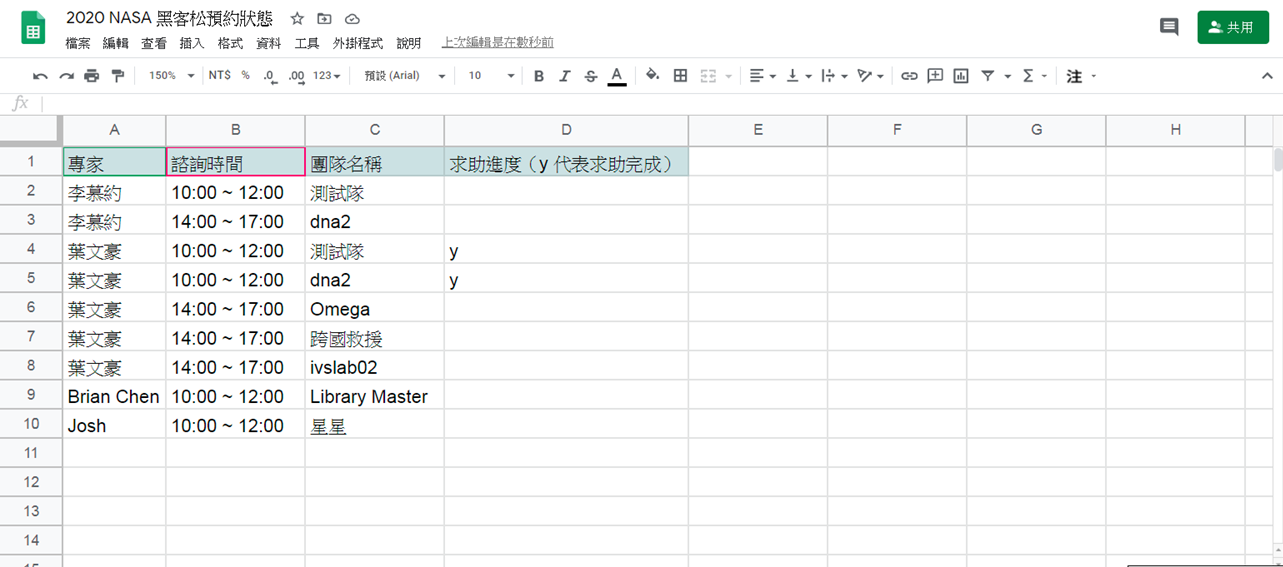
Task: Open vertical align dropdown
Action: (x=798, y=76)
